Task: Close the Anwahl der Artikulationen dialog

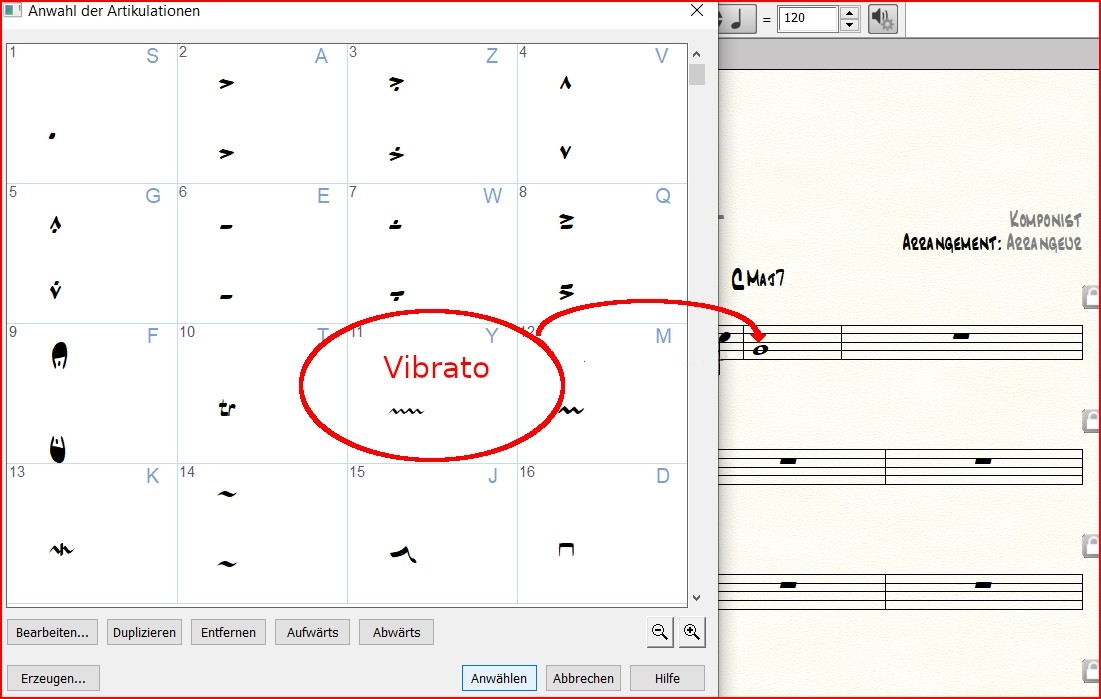Action: [697, 11]
